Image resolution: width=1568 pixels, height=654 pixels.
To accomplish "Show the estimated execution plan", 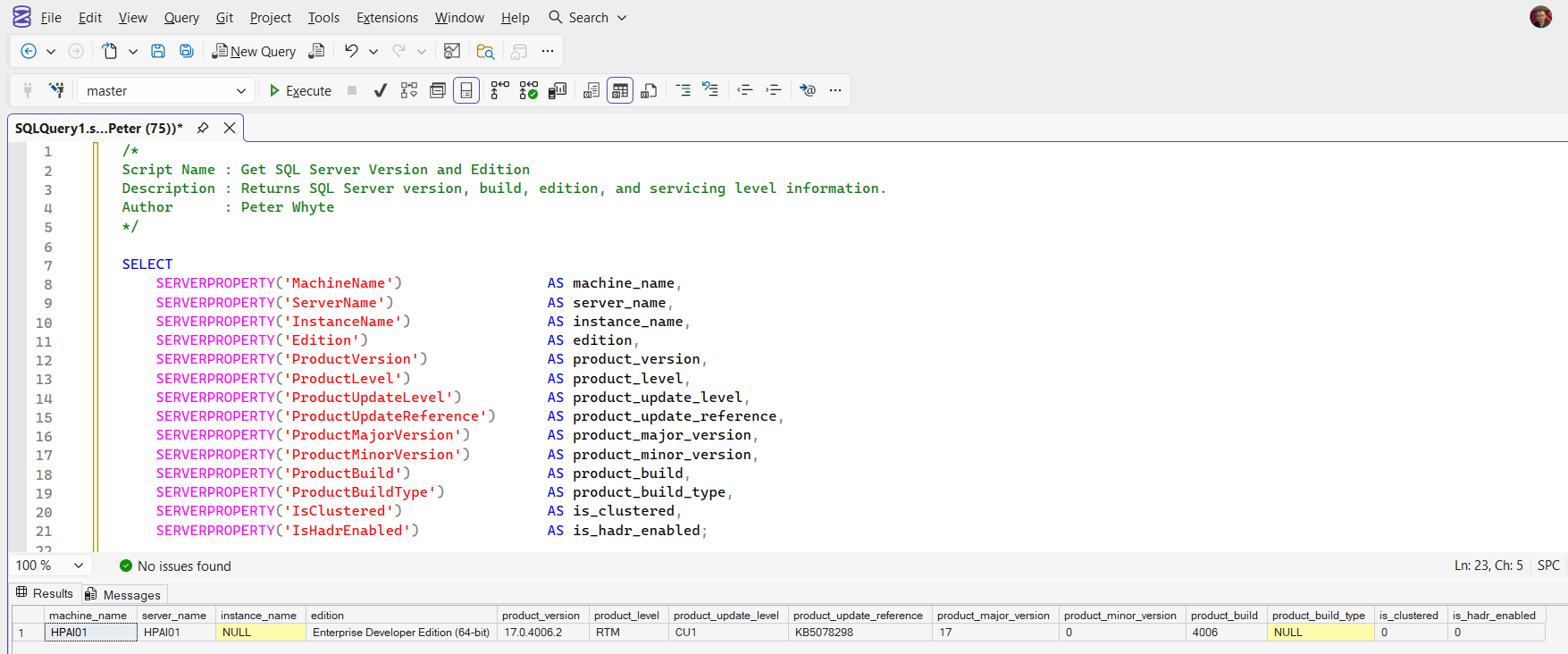I will (x=409, y=90).
